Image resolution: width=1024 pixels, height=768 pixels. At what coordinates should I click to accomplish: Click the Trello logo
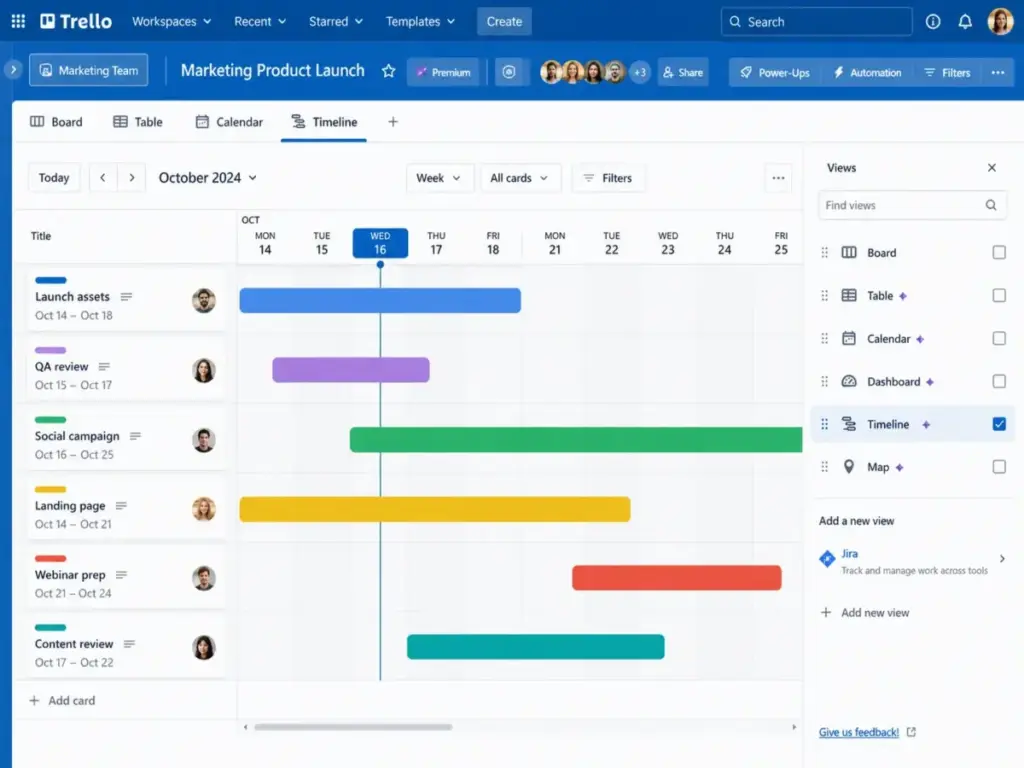coord(76,22)
